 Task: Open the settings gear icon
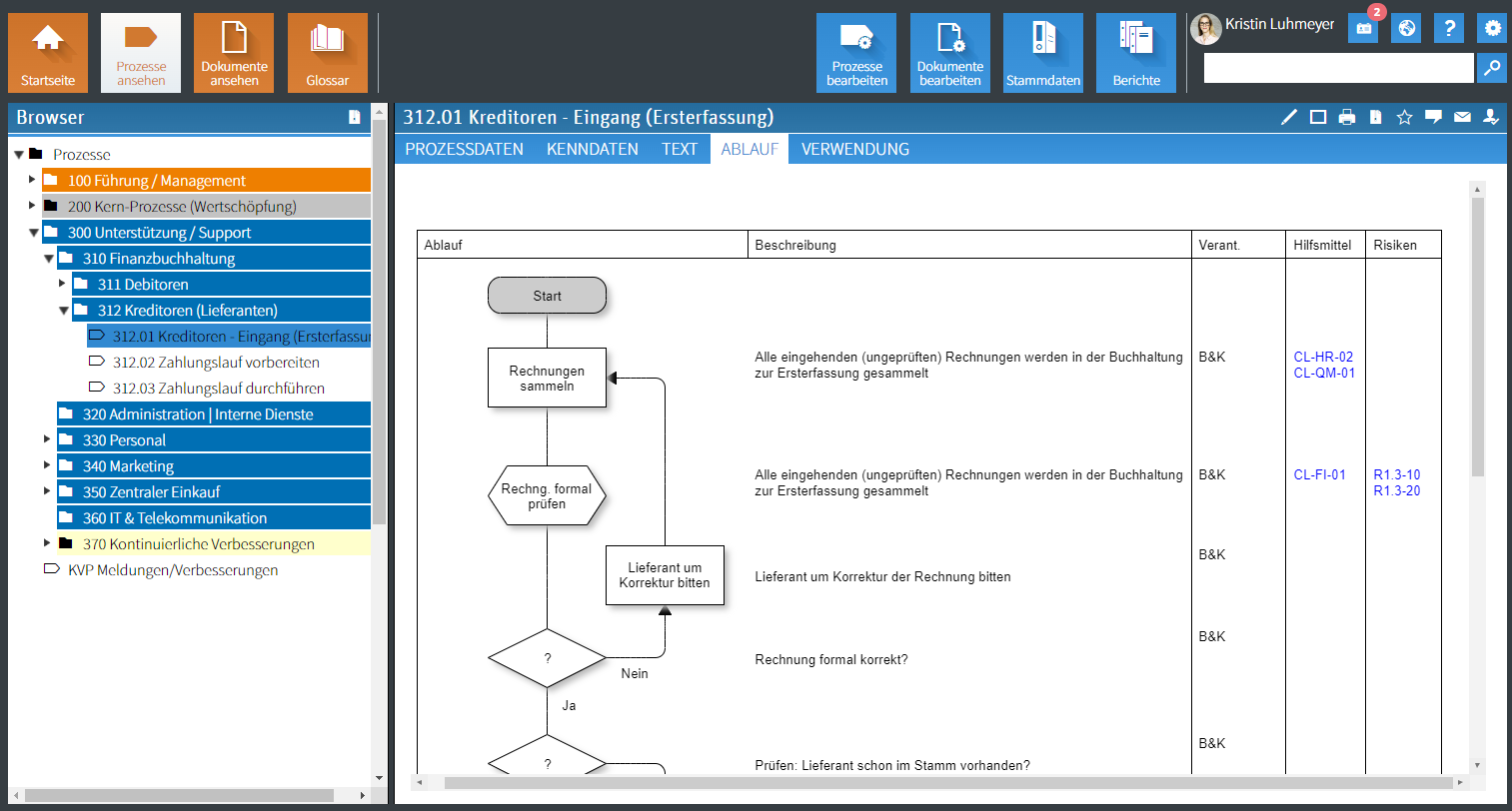(x=1492, y=28)
